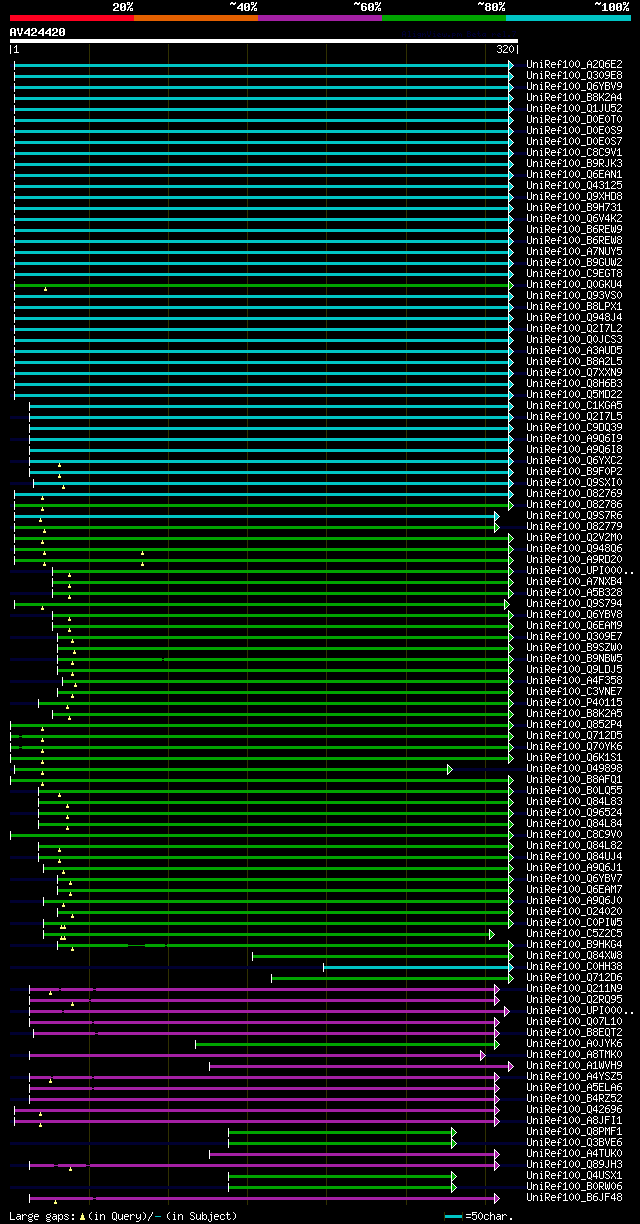The image size is (640, 1224).
Task: Select the UniRef100_B9F0P2 label
Action: [x=574, y=471]
